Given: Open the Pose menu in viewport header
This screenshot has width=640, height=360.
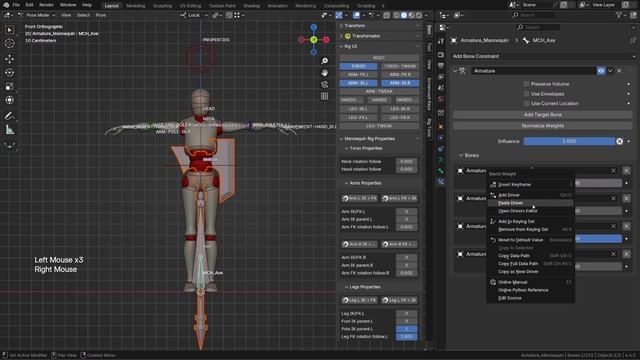Looking at the screenshot, I should 101,15.
